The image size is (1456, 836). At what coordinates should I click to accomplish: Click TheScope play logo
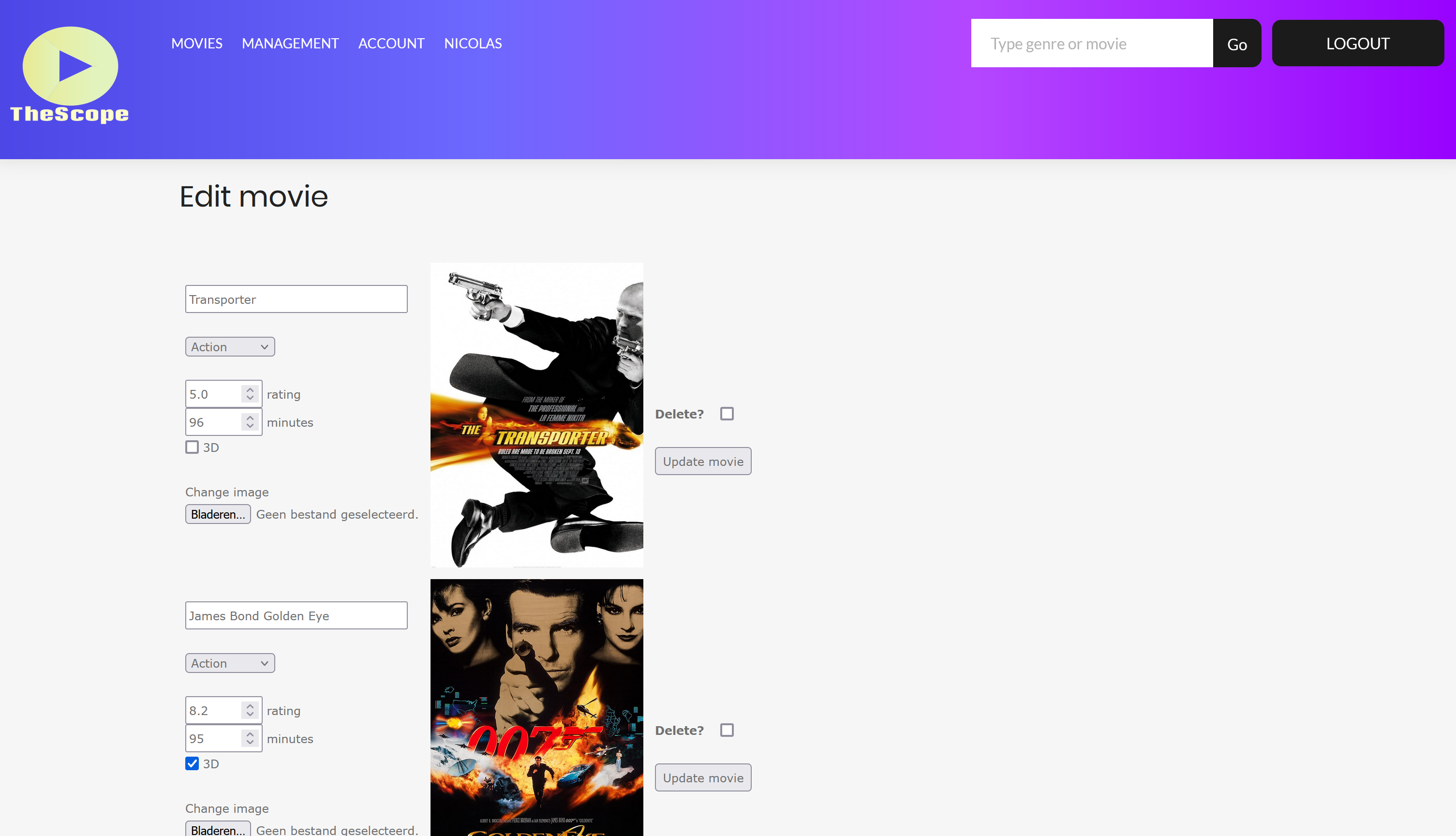pos(70,75)
